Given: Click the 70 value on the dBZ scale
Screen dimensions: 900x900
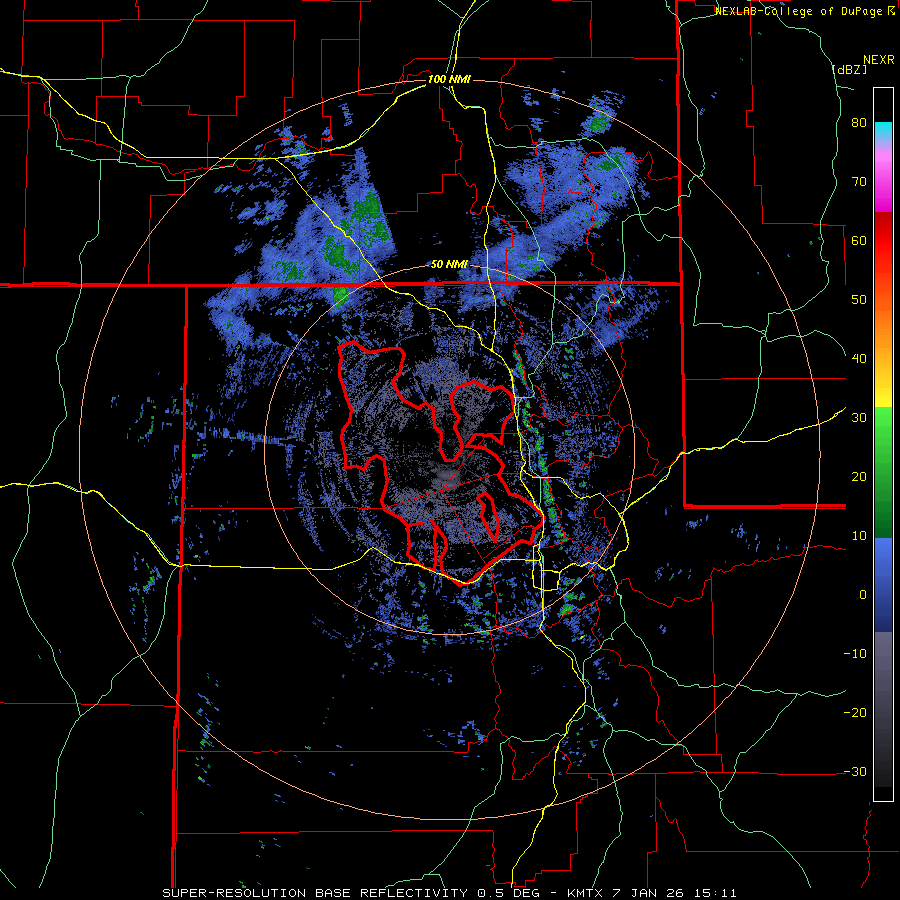Looking at the screenshot, I should point(859,181).
